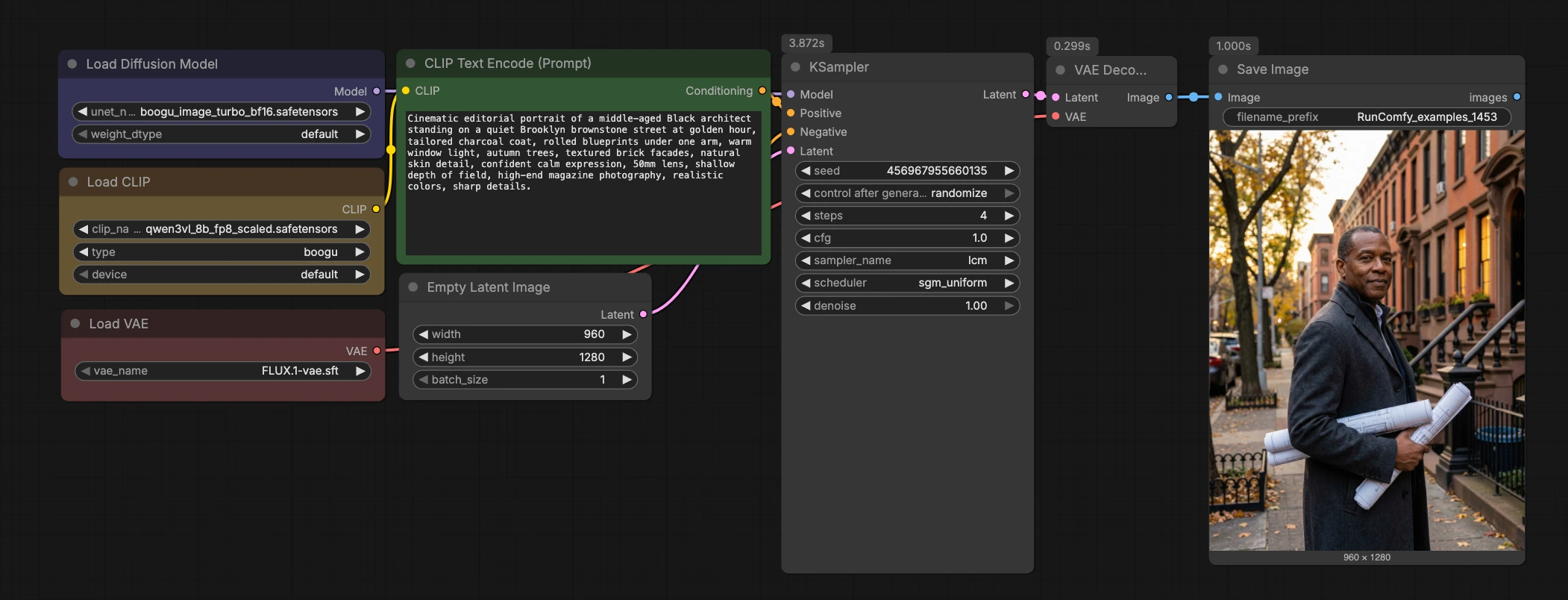Click KSampler Positive input socket

click(x=791, y=113)
